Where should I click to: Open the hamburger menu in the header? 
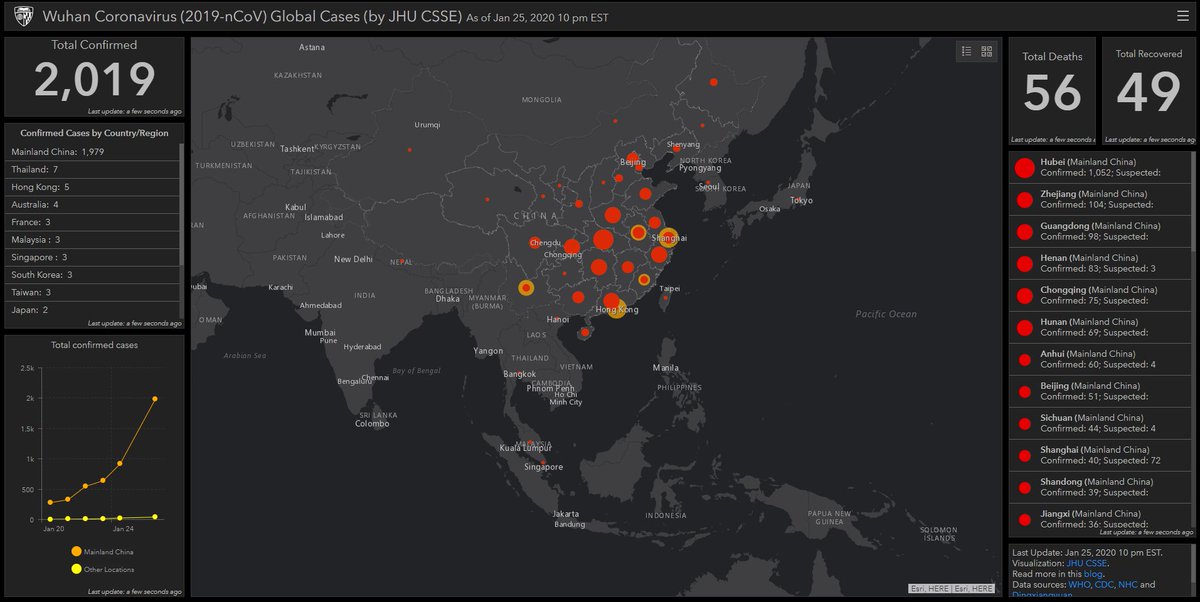tap(1183, 16)
